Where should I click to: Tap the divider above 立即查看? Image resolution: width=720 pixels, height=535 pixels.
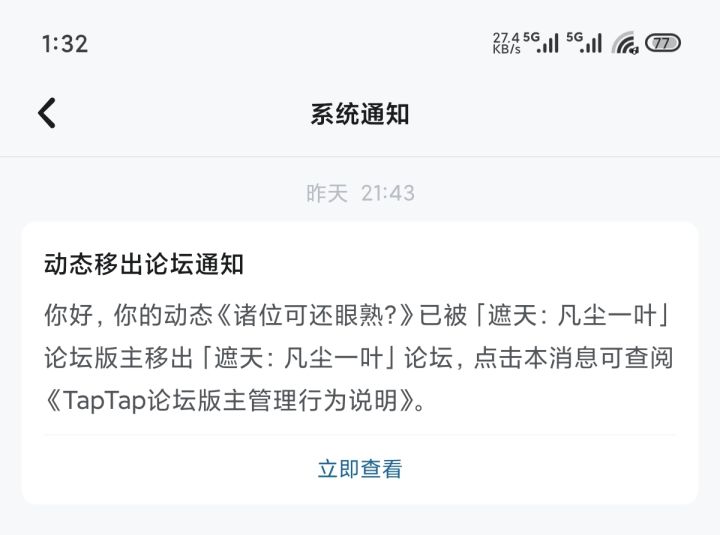[360, 434]
